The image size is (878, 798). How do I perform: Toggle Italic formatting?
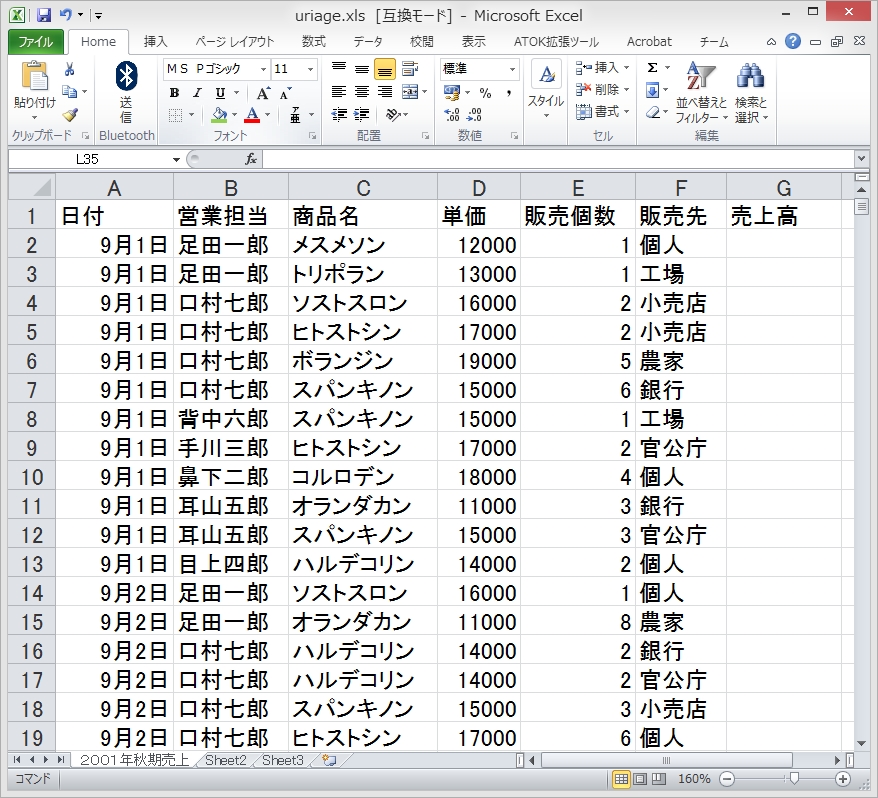click(197, 94)
